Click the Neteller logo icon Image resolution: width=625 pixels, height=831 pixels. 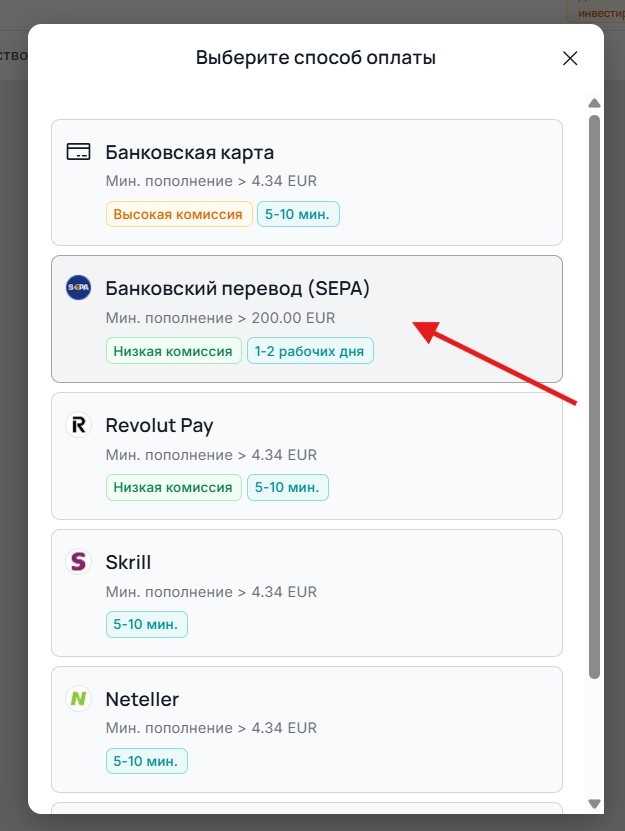78,699
